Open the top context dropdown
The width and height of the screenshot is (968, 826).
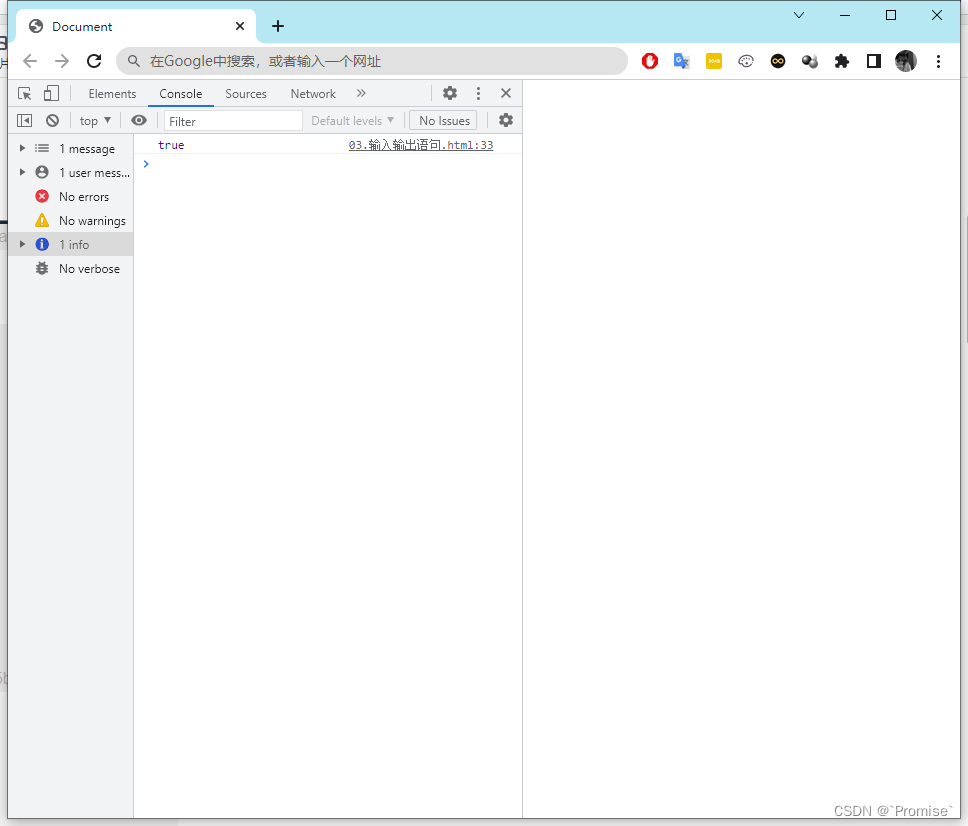click(95, 121)
